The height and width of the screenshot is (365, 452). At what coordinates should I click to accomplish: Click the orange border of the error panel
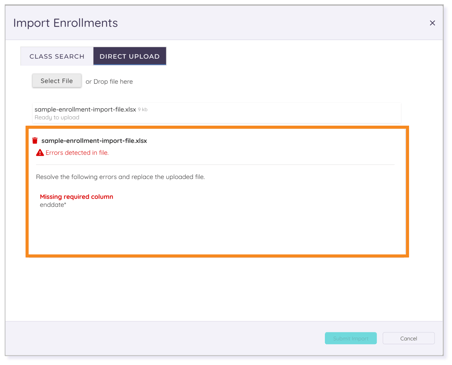pos(217,127)
